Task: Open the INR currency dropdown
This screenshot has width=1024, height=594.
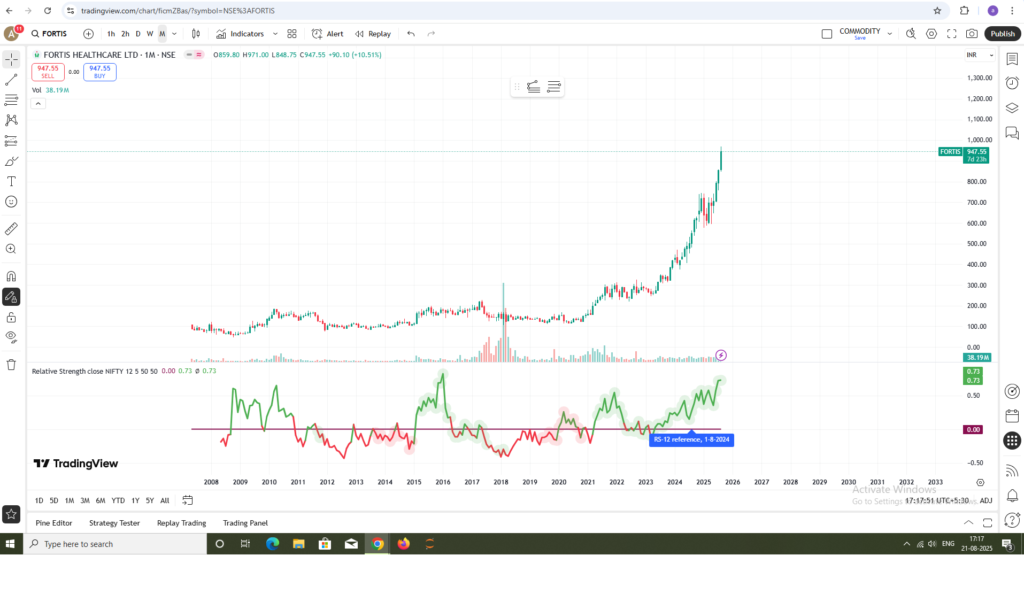Action: click(980, 55)
